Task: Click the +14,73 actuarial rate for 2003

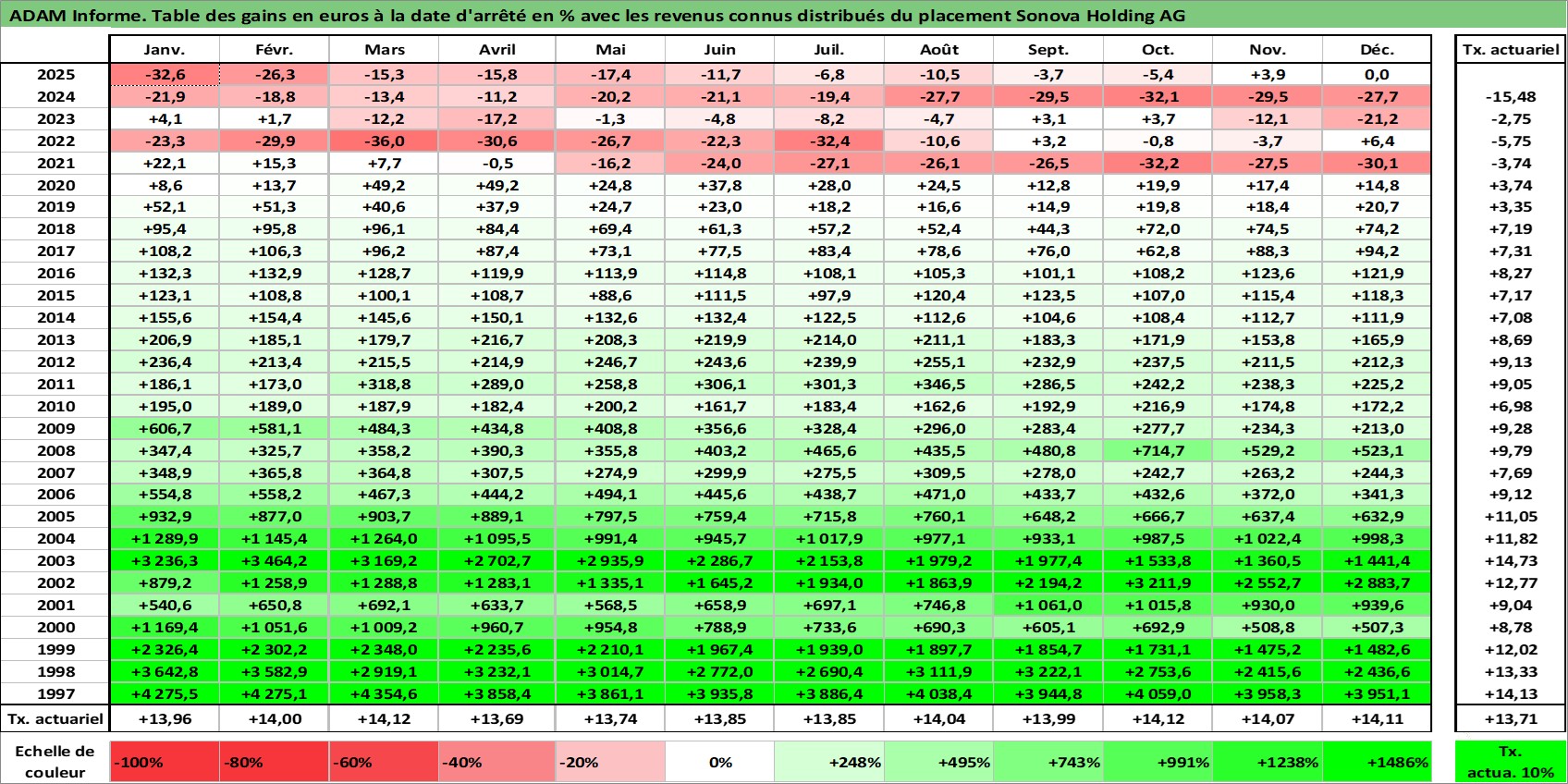Action: click(x=1511, y=561)
